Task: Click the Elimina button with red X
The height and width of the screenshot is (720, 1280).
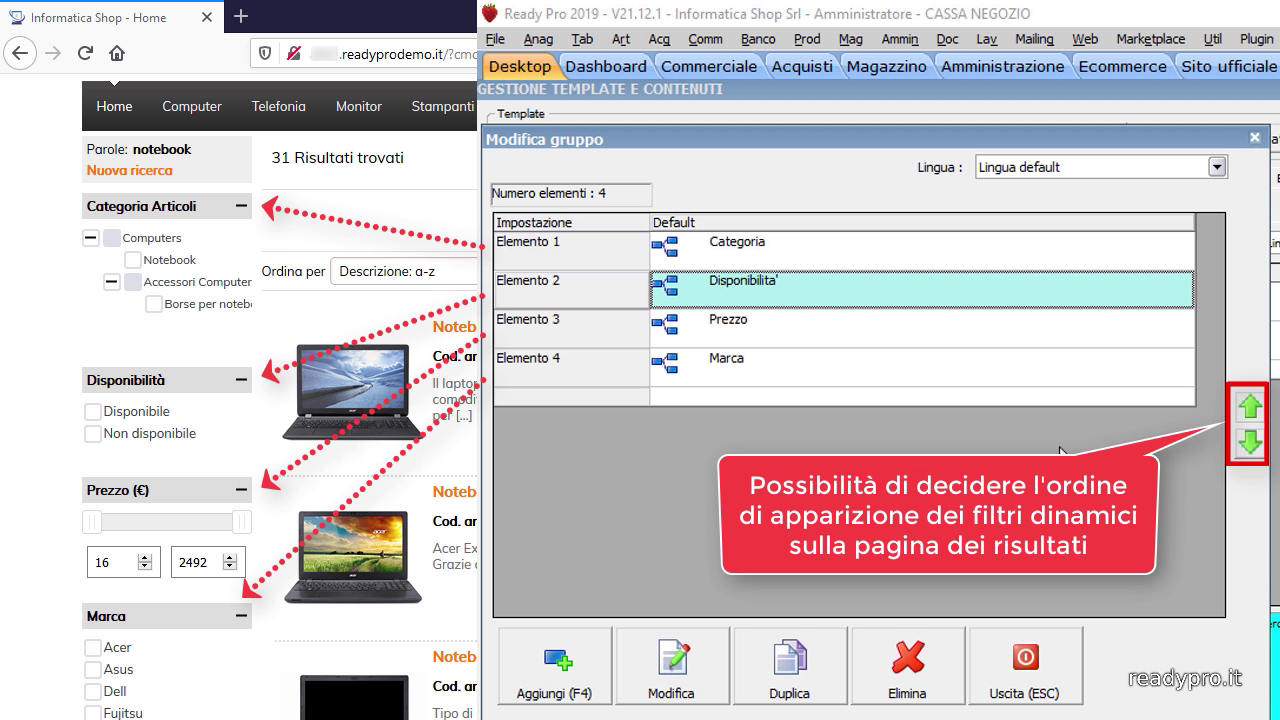Action: (908, 667)
